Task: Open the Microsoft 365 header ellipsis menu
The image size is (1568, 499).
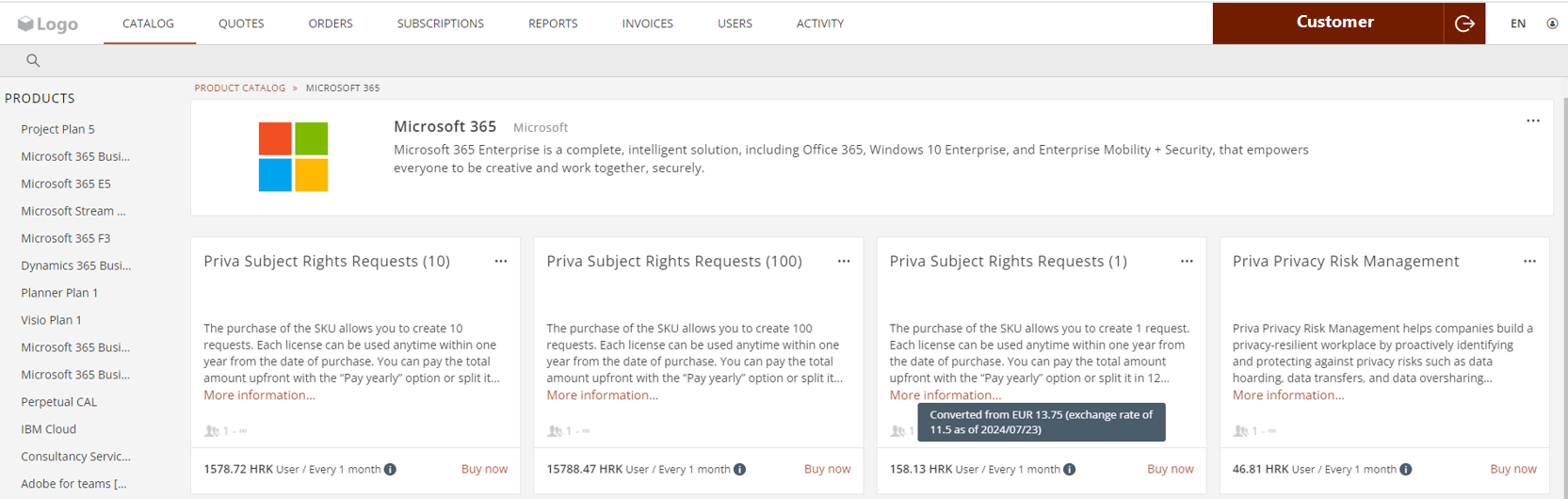Action: (1533, 121)
